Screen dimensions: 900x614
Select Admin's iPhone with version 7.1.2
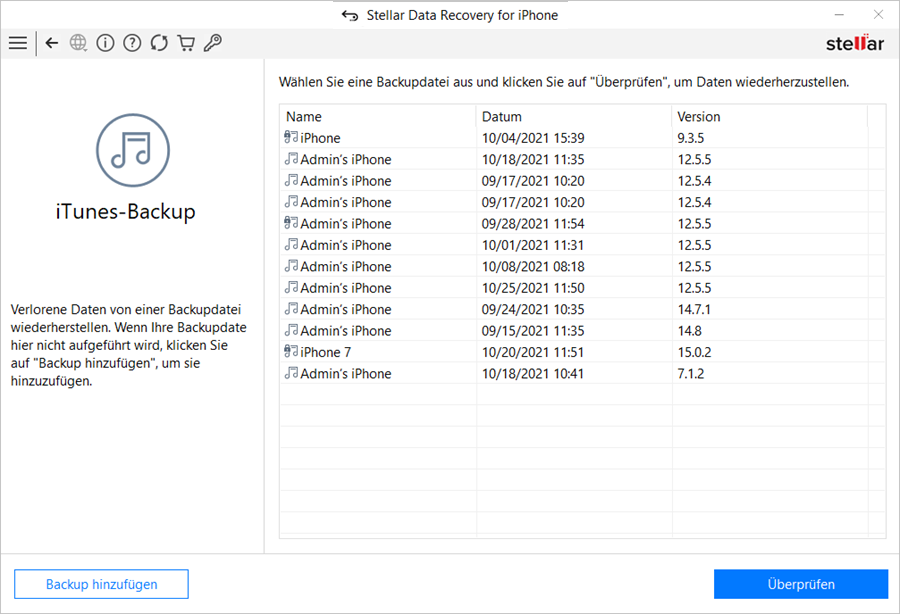click(346, 374)
